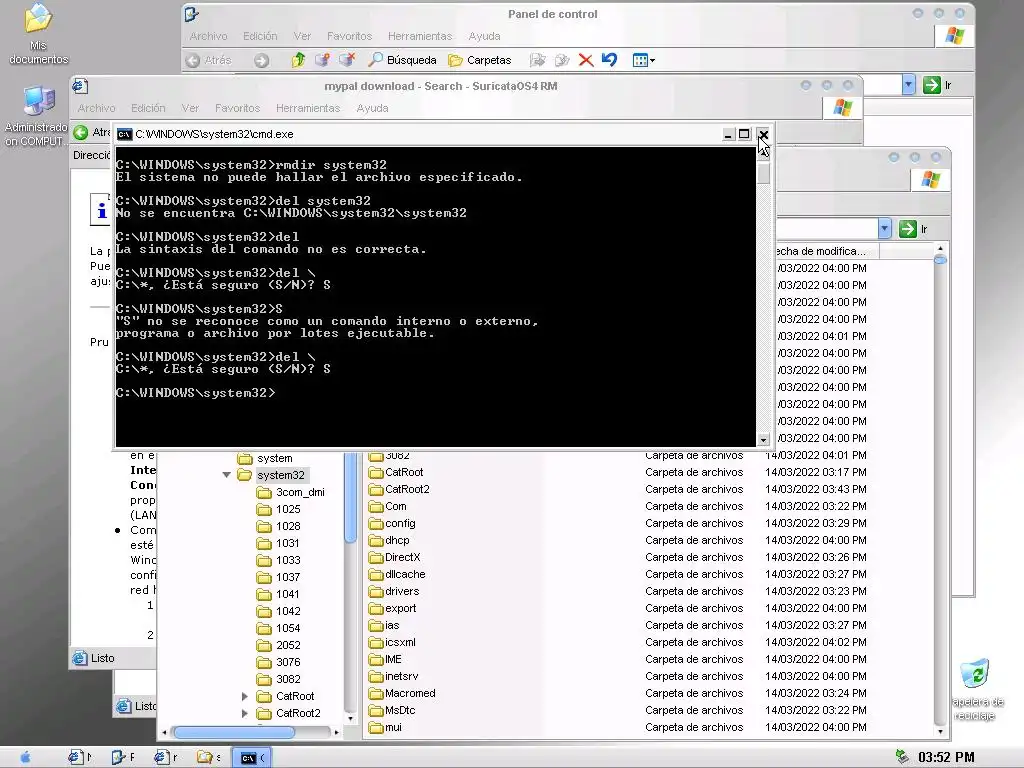Image resolution: width=1024 pixels, height=768 pixels.
Task: Click green back arrow in mypal download window
Action: (x=81, y=133)
